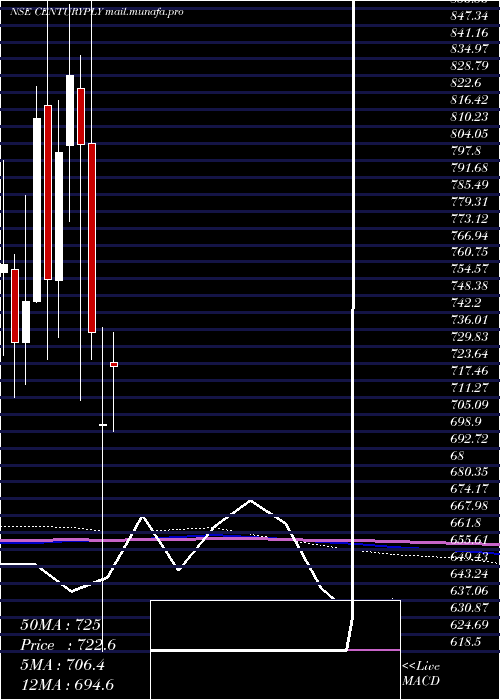Click the 692.72 price axis label
The height and width of the screenshot is (700, 500).
coord(469,438)
